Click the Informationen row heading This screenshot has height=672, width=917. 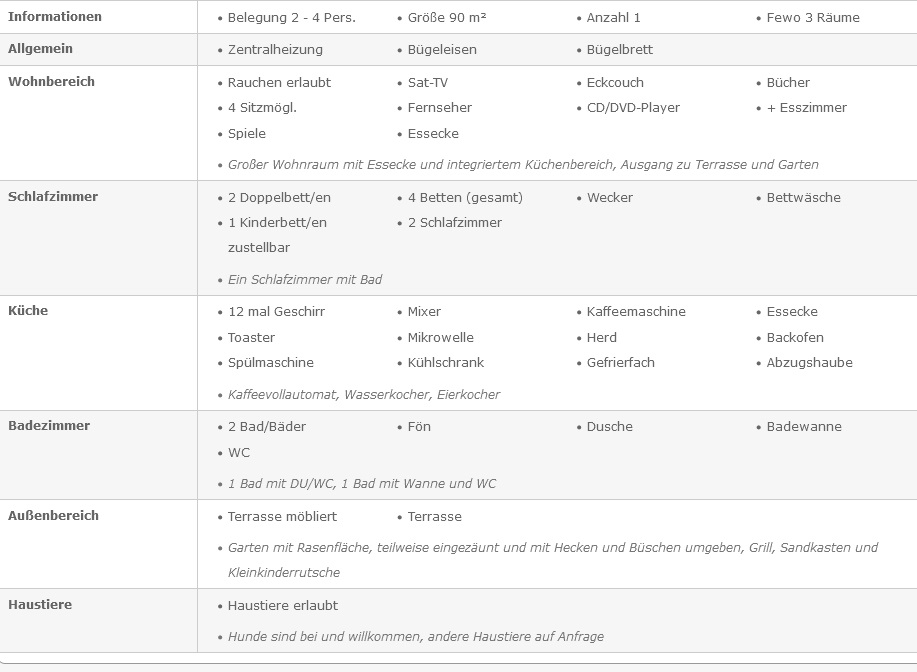[x=55, y=17]
